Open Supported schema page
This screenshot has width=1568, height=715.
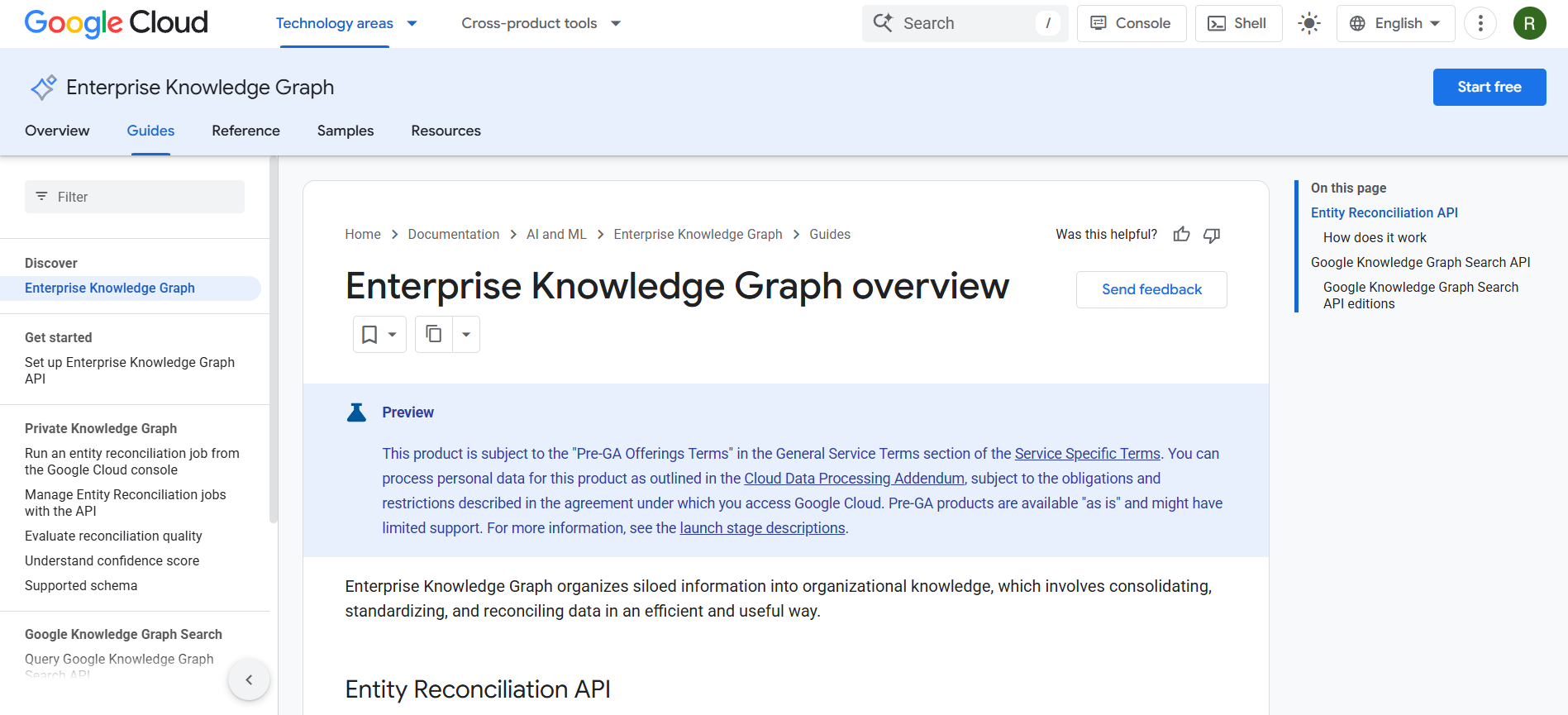81,585
